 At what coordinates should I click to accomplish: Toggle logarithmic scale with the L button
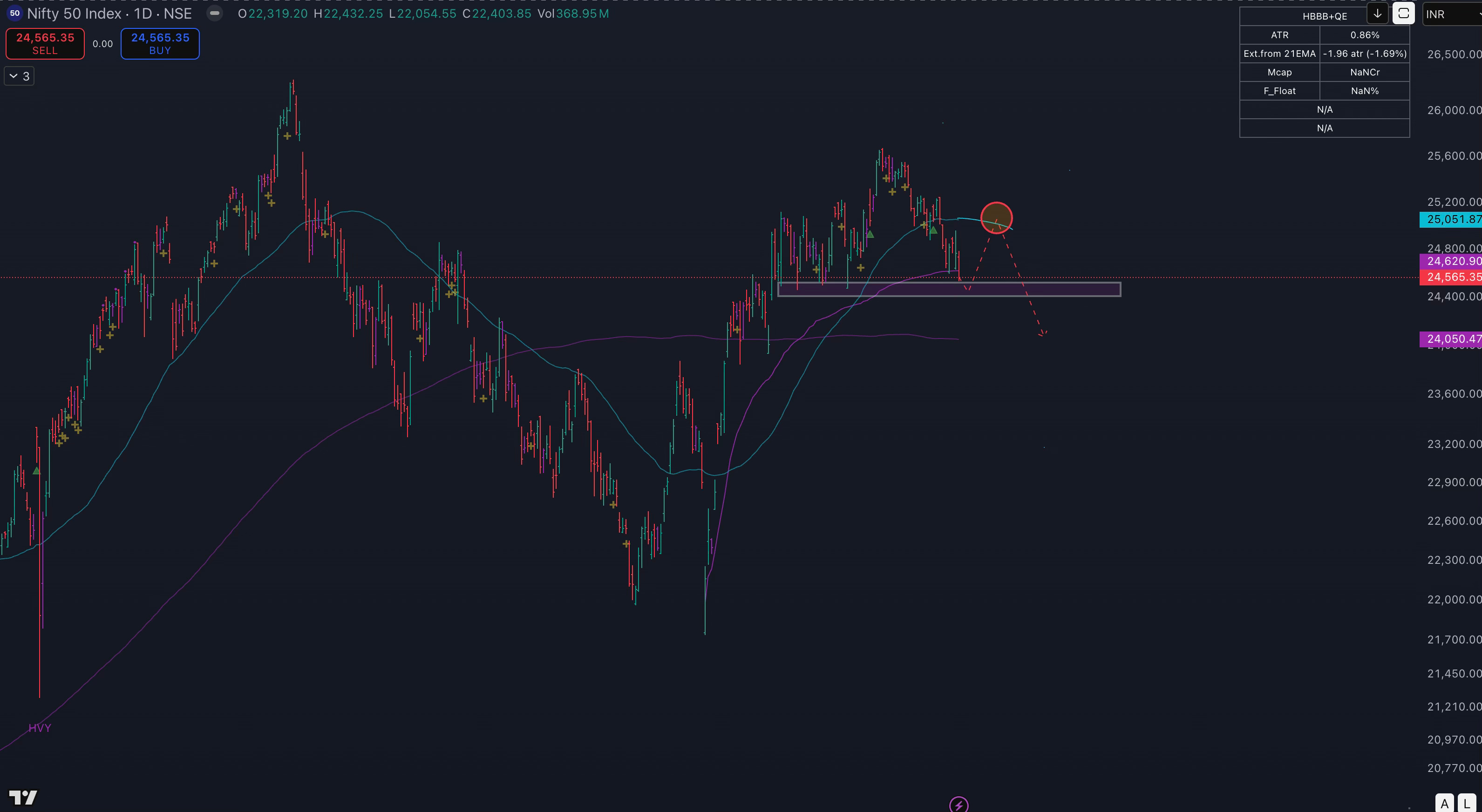click(1467, 803)
